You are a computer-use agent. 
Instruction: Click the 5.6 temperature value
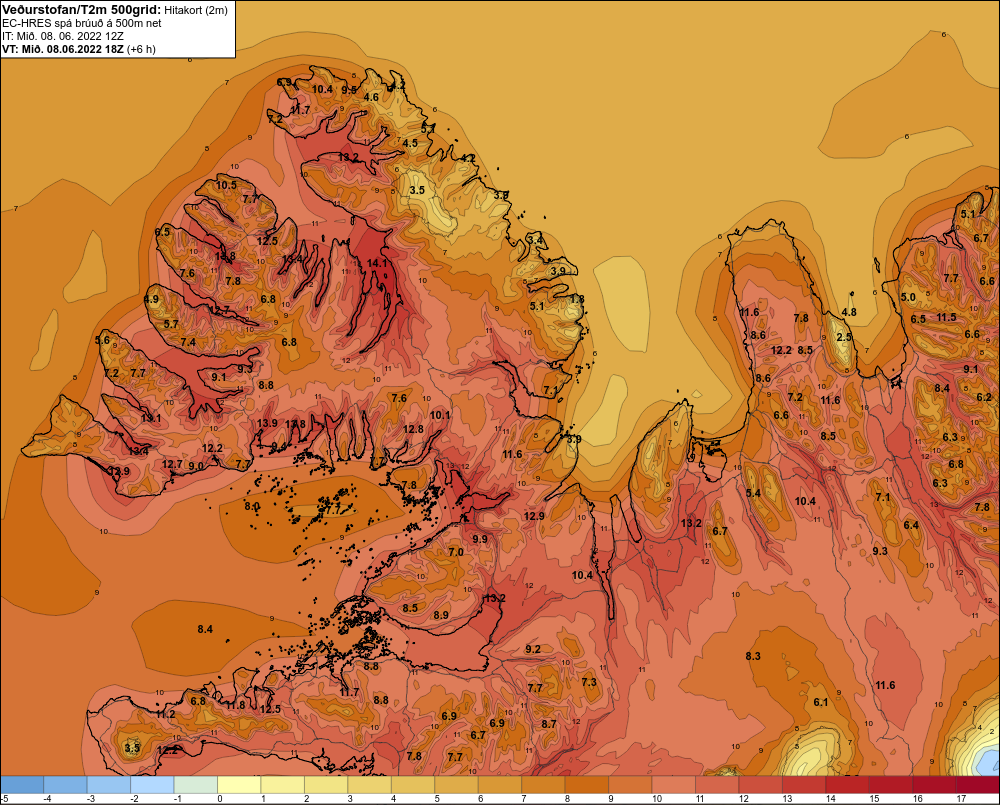(103, 341)
